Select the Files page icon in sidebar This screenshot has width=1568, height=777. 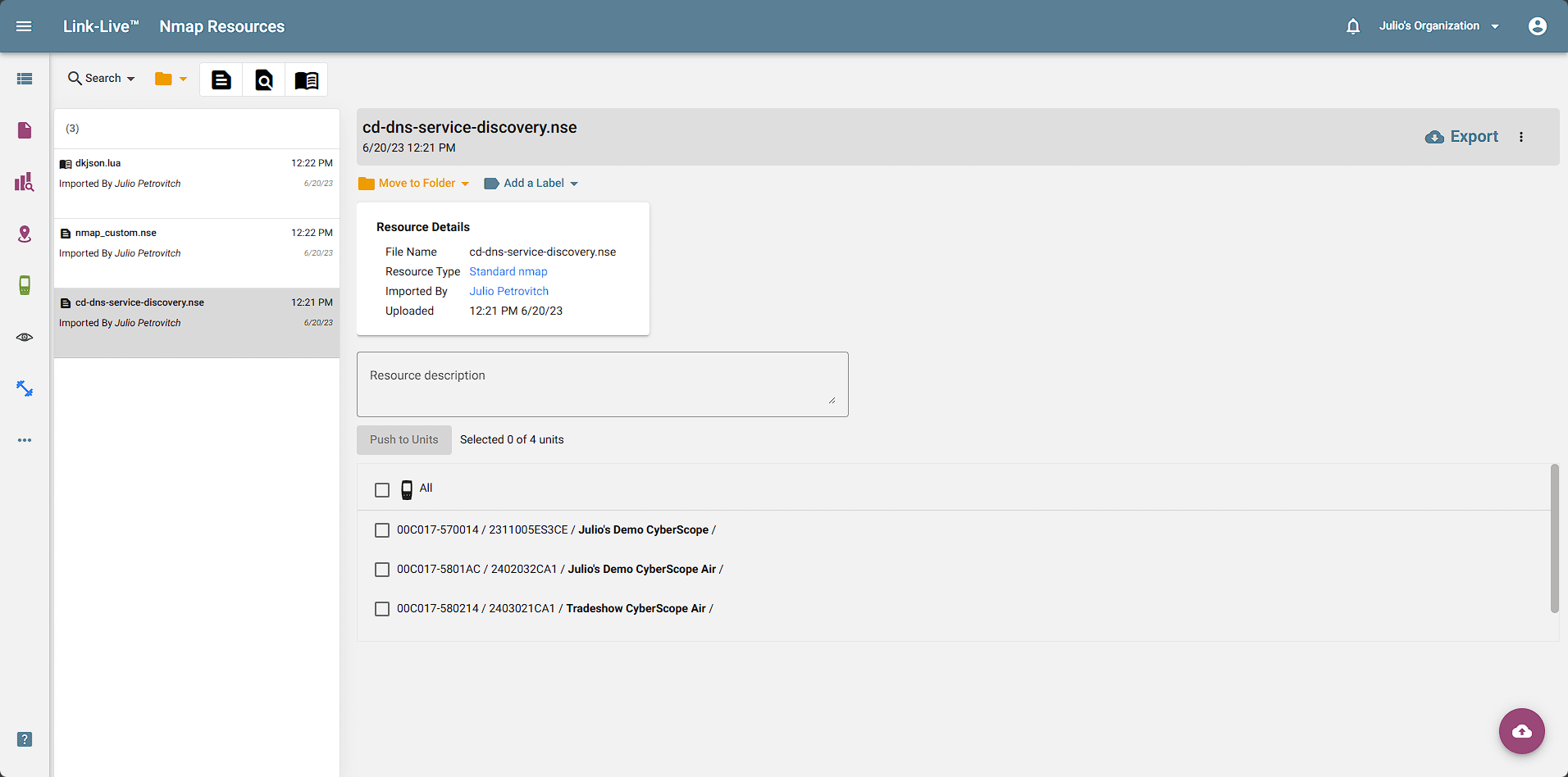24,129
